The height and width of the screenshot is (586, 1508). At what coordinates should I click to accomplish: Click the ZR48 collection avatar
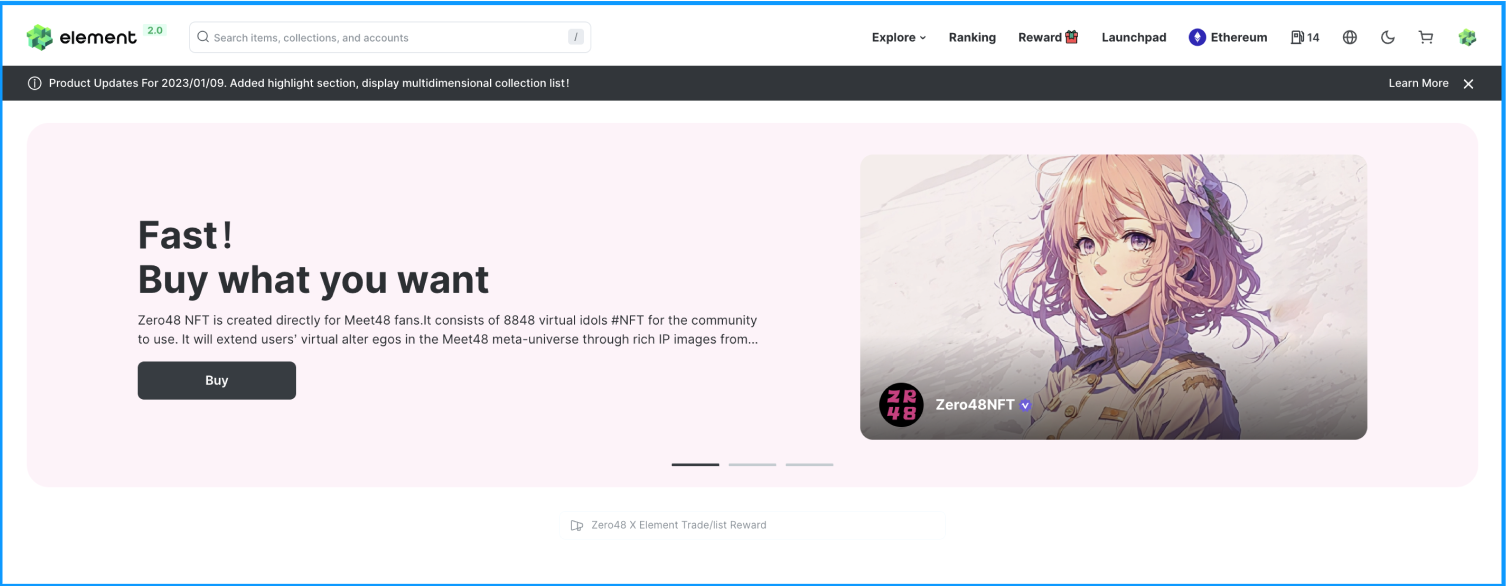(901, 405)
